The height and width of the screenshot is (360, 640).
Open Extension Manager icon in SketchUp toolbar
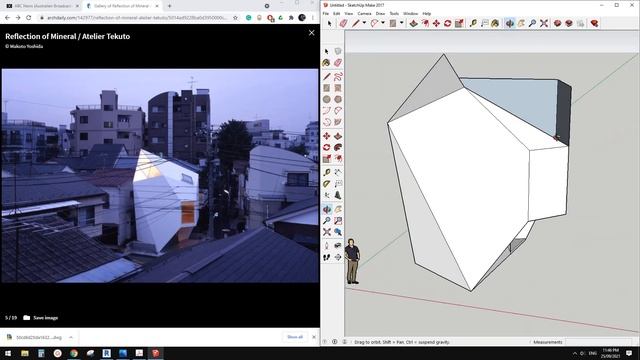[594, 23]
